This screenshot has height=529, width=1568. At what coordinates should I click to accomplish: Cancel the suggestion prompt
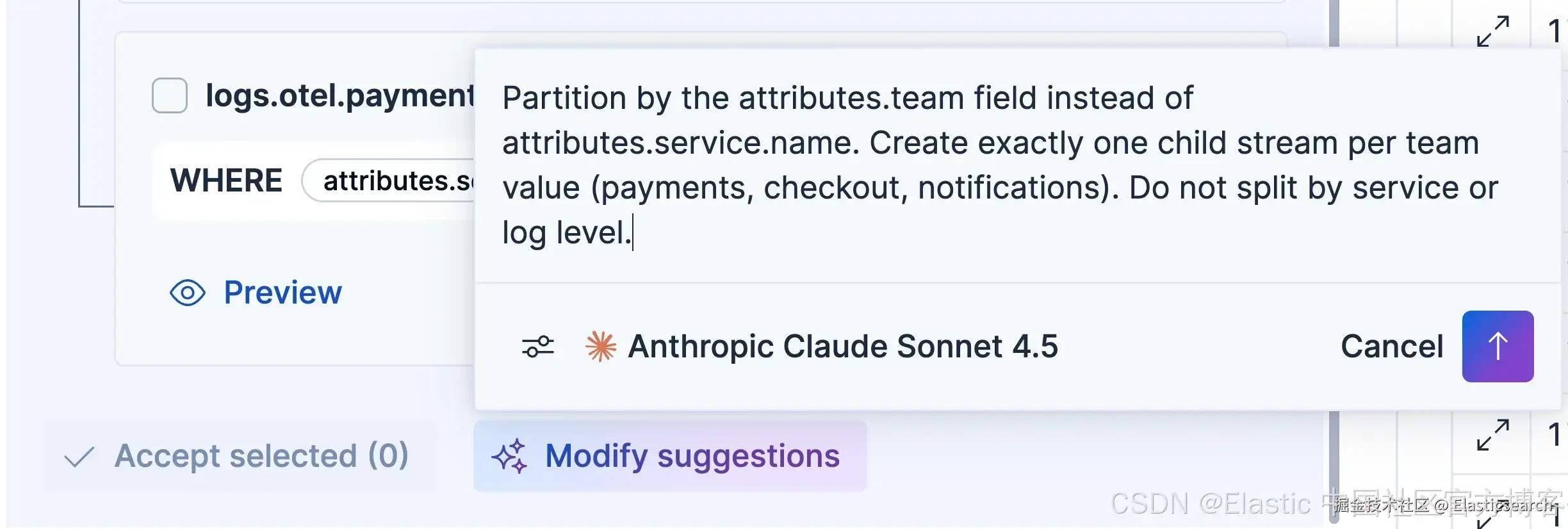(x=1392, y=346)
